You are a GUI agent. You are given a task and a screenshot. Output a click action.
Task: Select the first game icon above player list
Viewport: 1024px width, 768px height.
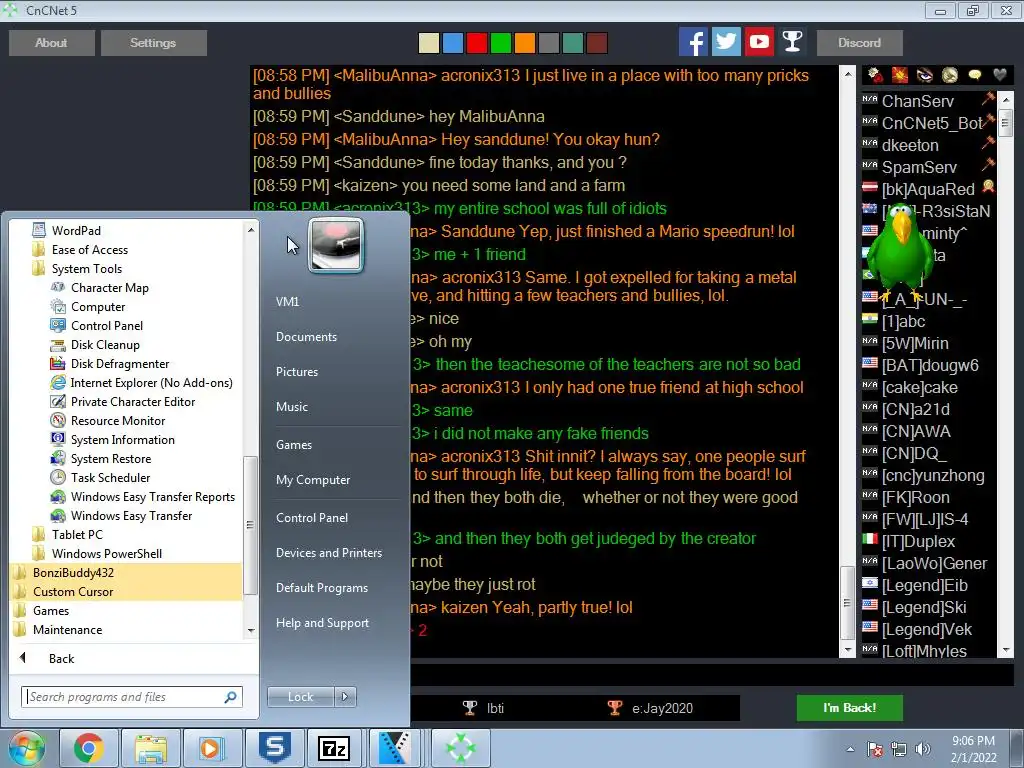(x=875, y=75)
